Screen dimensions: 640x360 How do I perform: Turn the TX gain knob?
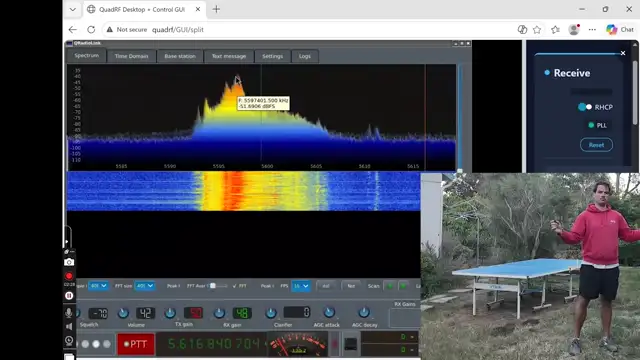tap(170, 313)
